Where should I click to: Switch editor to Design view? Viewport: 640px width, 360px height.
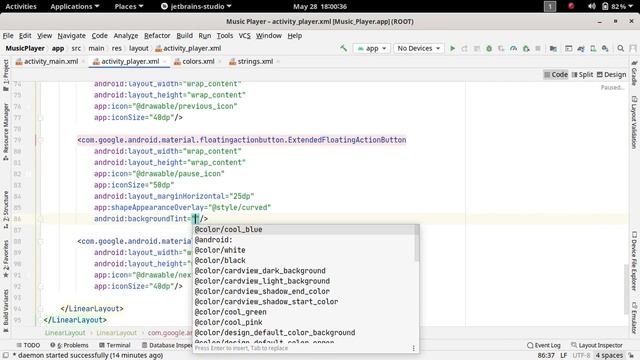[611, 74]
